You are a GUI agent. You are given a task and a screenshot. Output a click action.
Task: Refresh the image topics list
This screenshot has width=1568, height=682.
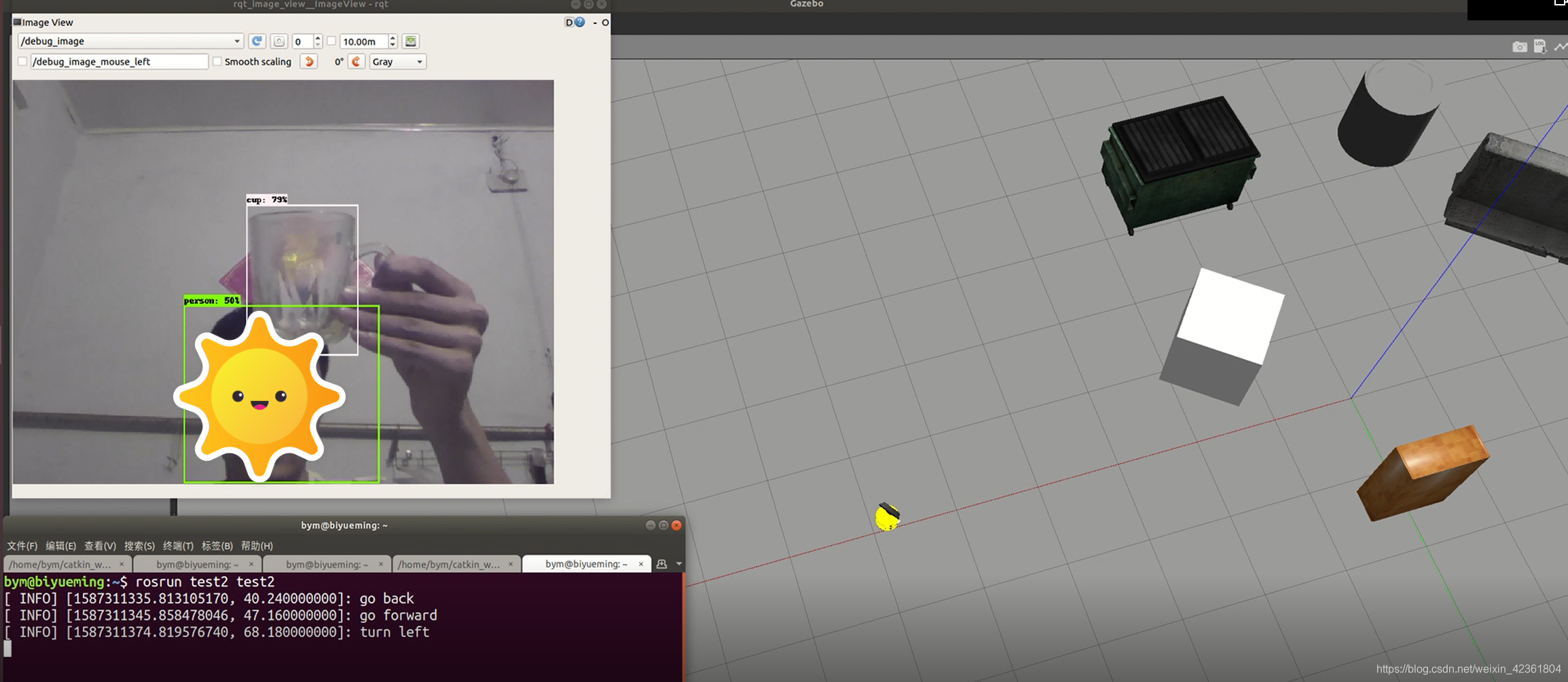257,41
